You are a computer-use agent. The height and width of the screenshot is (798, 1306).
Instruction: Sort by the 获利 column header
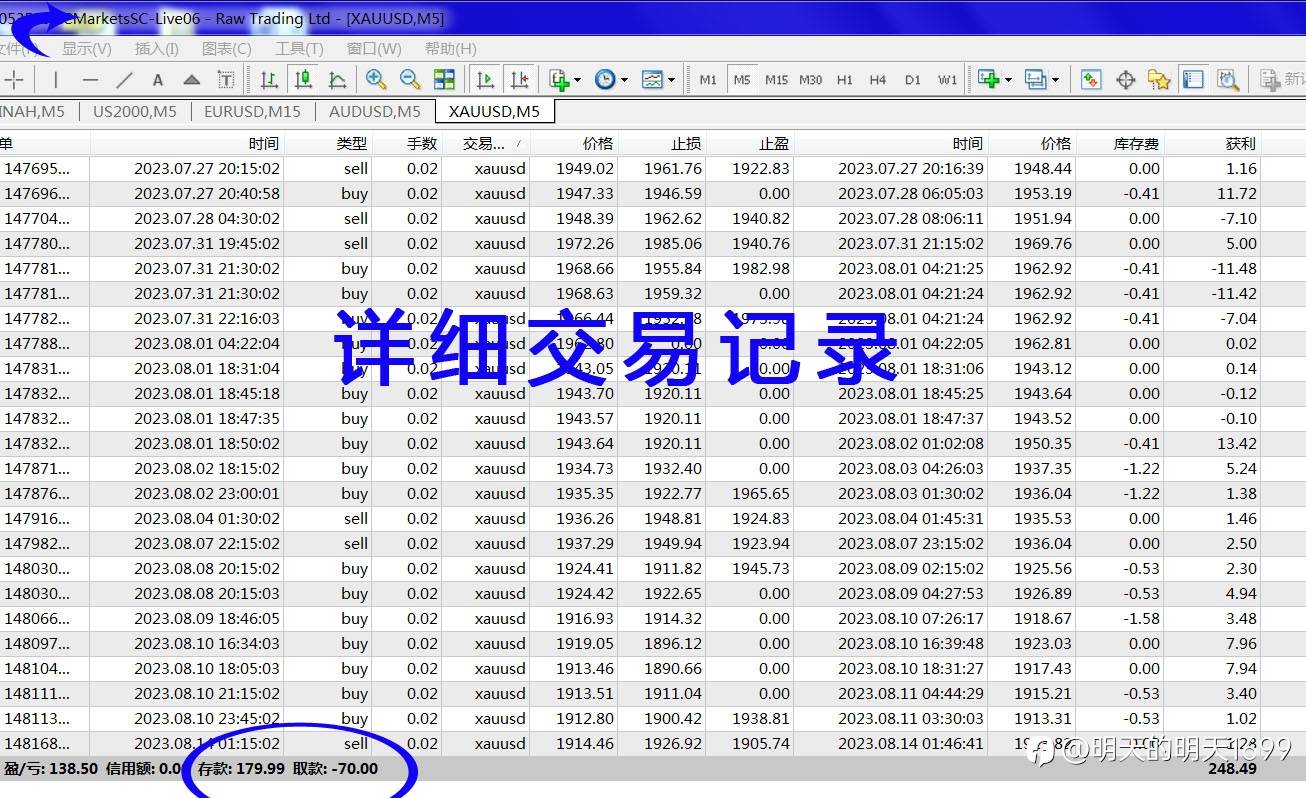(1240, 144)
